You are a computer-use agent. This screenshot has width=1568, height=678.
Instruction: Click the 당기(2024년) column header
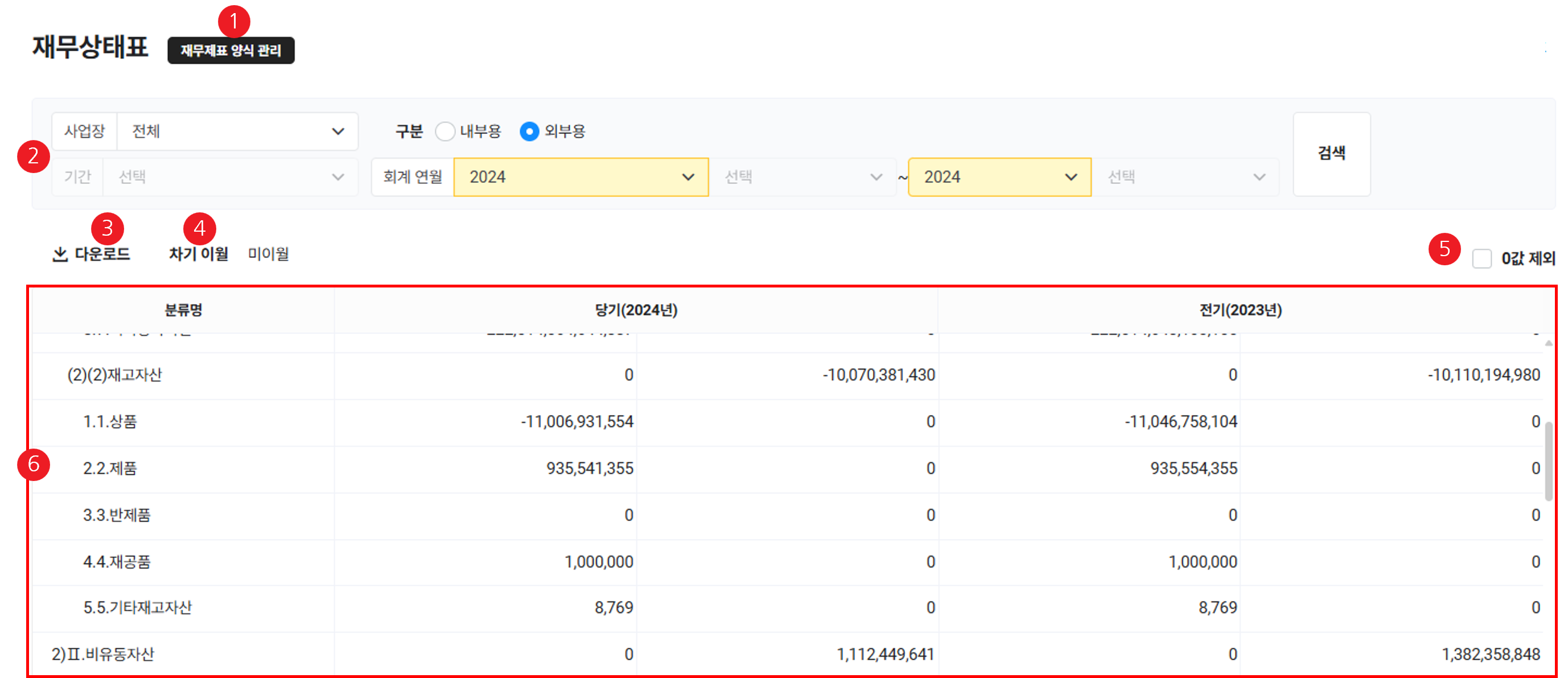(x=636, y=310)
